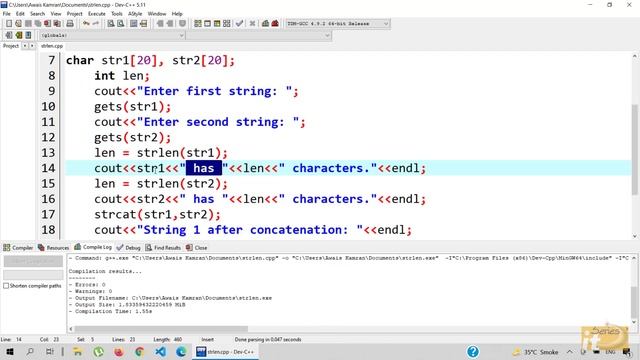Click the Stop Execution X icon
Viewport: 640px width, 360px height.
(252, 24)
